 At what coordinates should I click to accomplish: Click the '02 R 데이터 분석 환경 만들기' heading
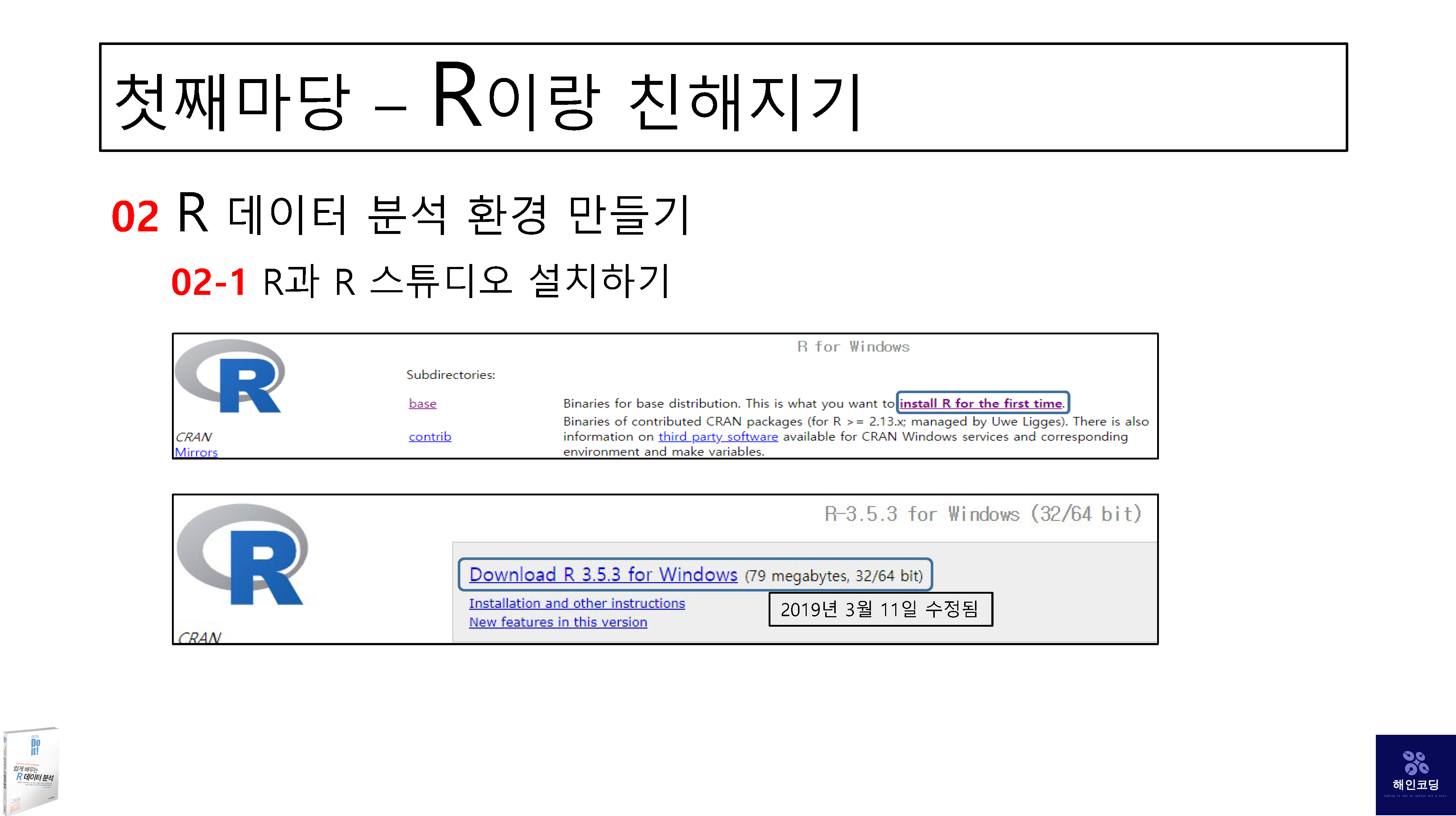point(400,214)
